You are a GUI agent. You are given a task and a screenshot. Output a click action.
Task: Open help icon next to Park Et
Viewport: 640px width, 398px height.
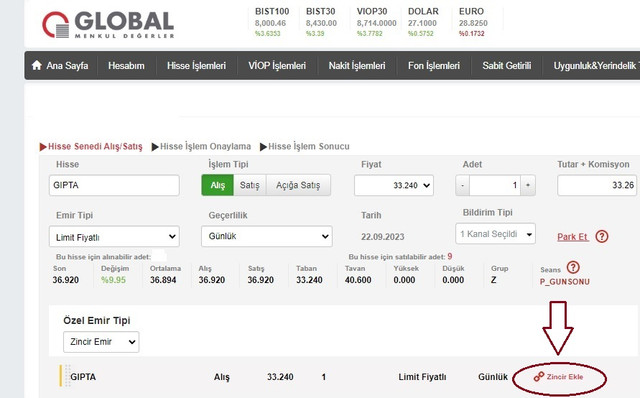tap(602, 236)
